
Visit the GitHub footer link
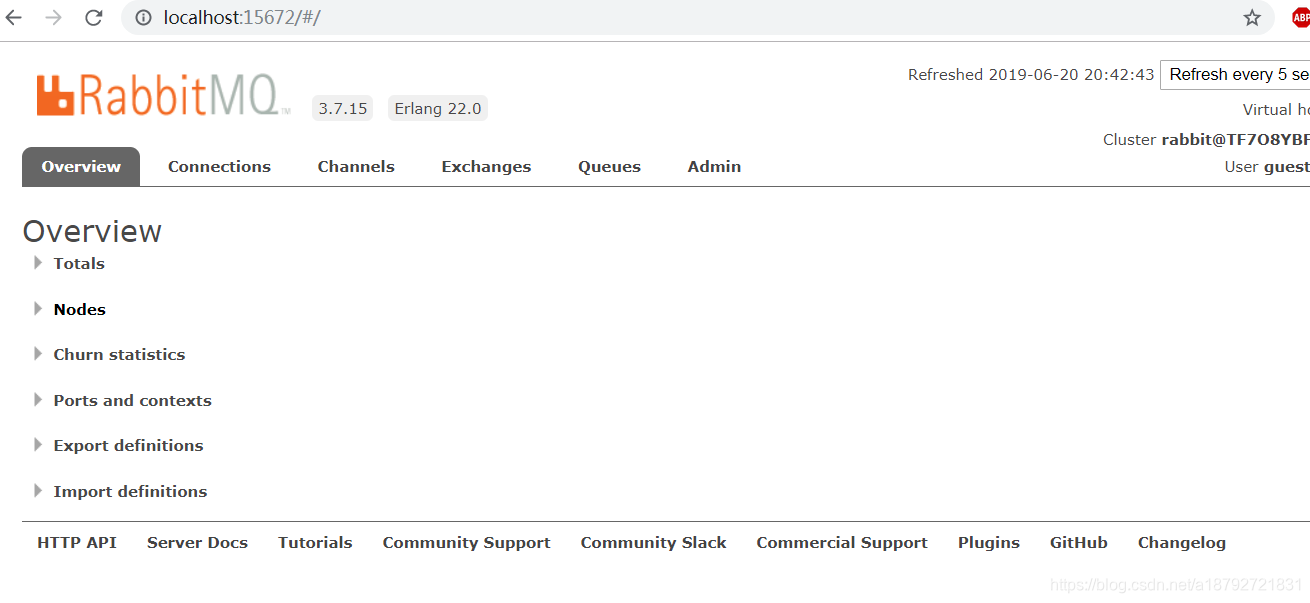[1079, 542]
